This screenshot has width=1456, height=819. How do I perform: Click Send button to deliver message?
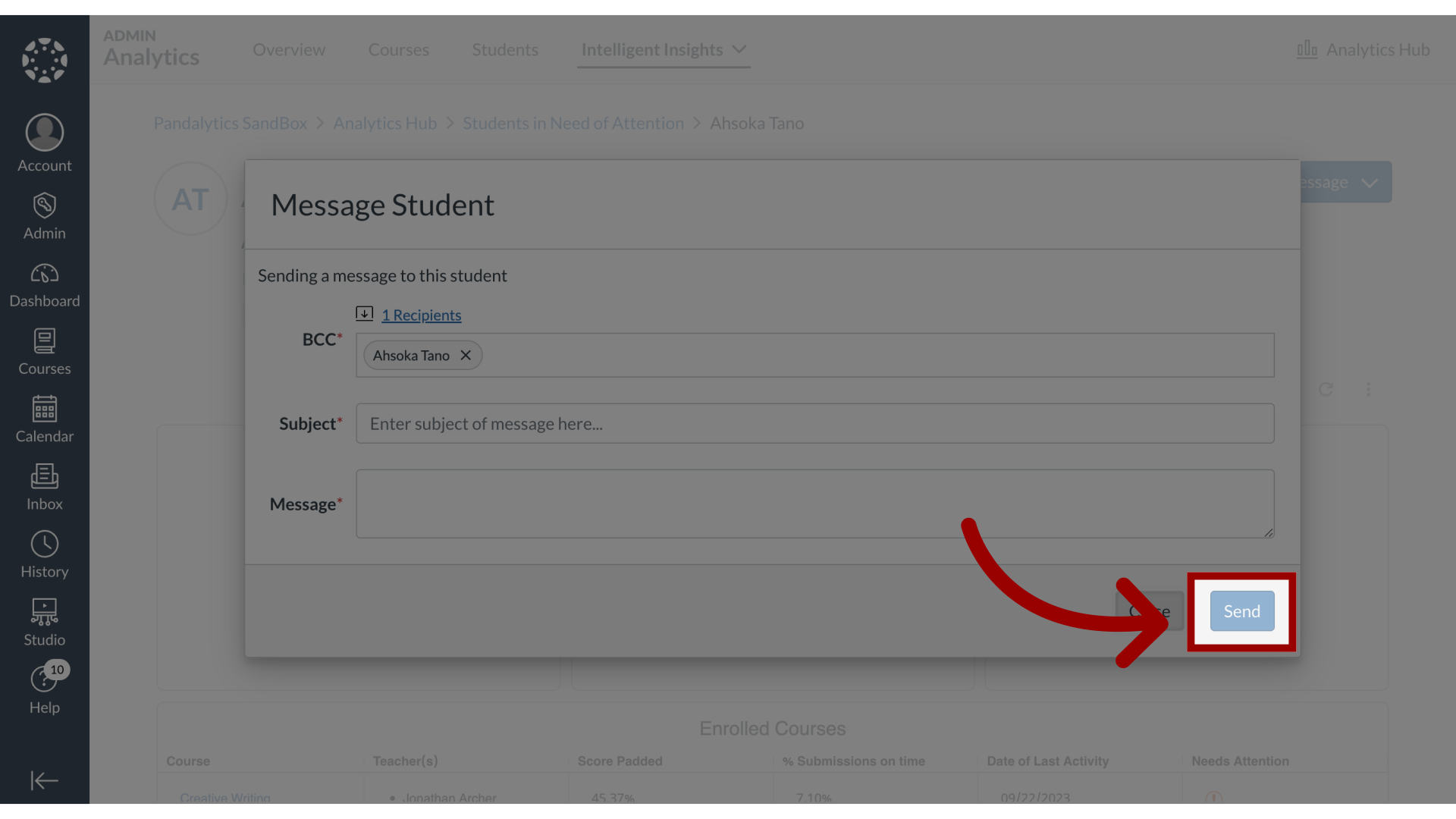coord(1241,611)
